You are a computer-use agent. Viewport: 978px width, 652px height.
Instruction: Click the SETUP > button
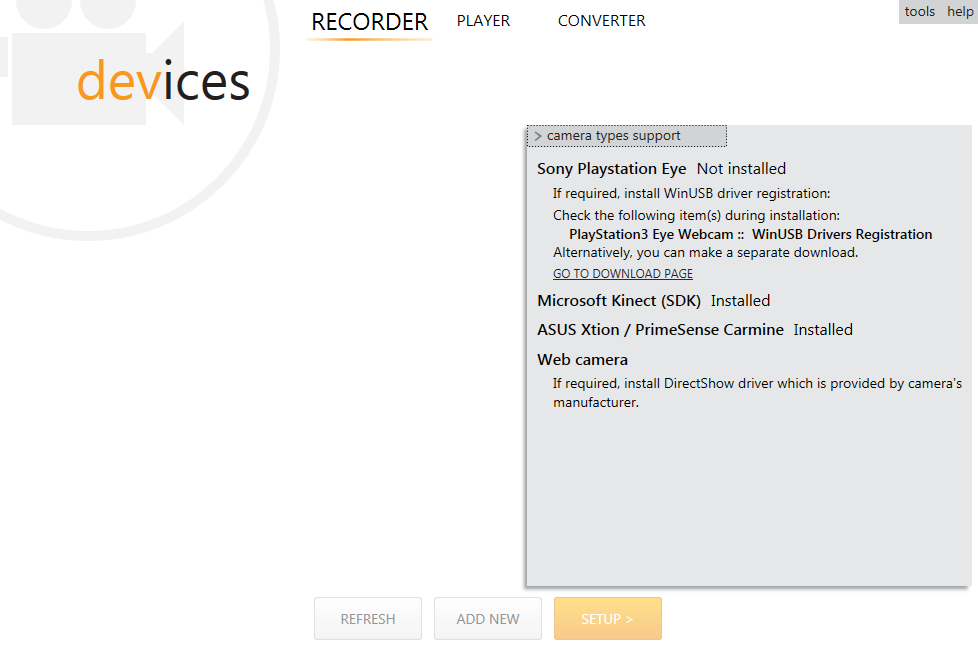coord(608,618)
